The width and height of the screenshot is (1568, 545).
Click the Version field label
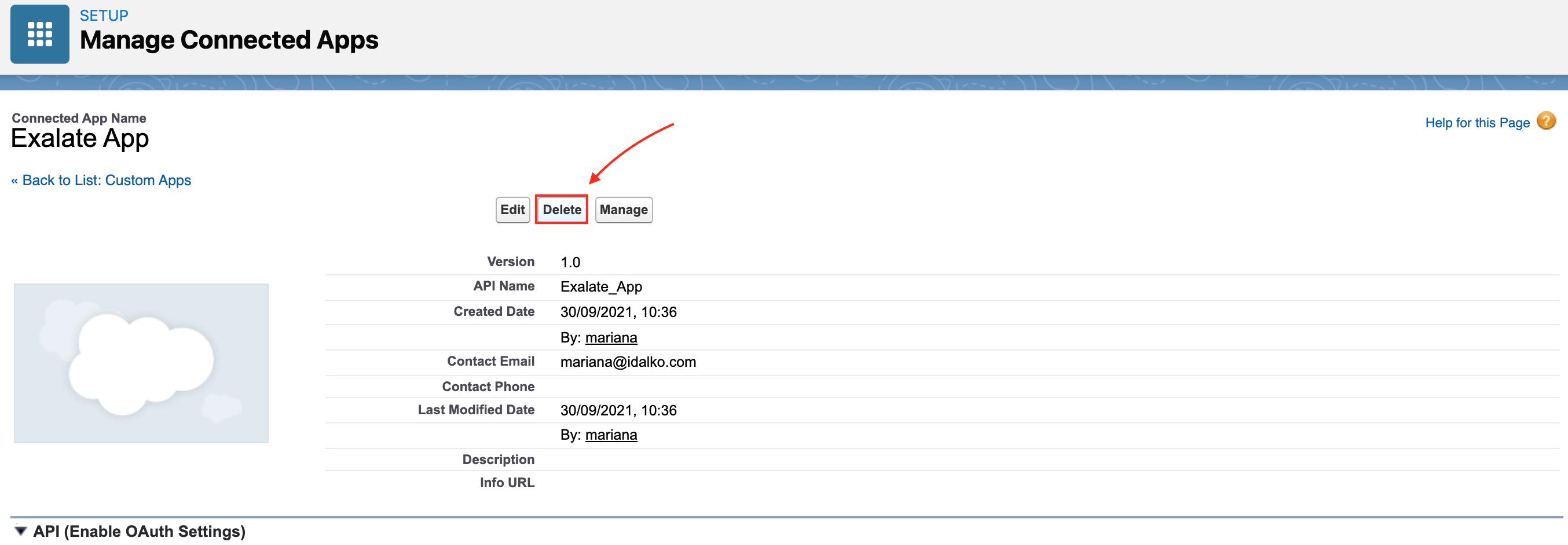pyautogui.click(x=511, y=262)
